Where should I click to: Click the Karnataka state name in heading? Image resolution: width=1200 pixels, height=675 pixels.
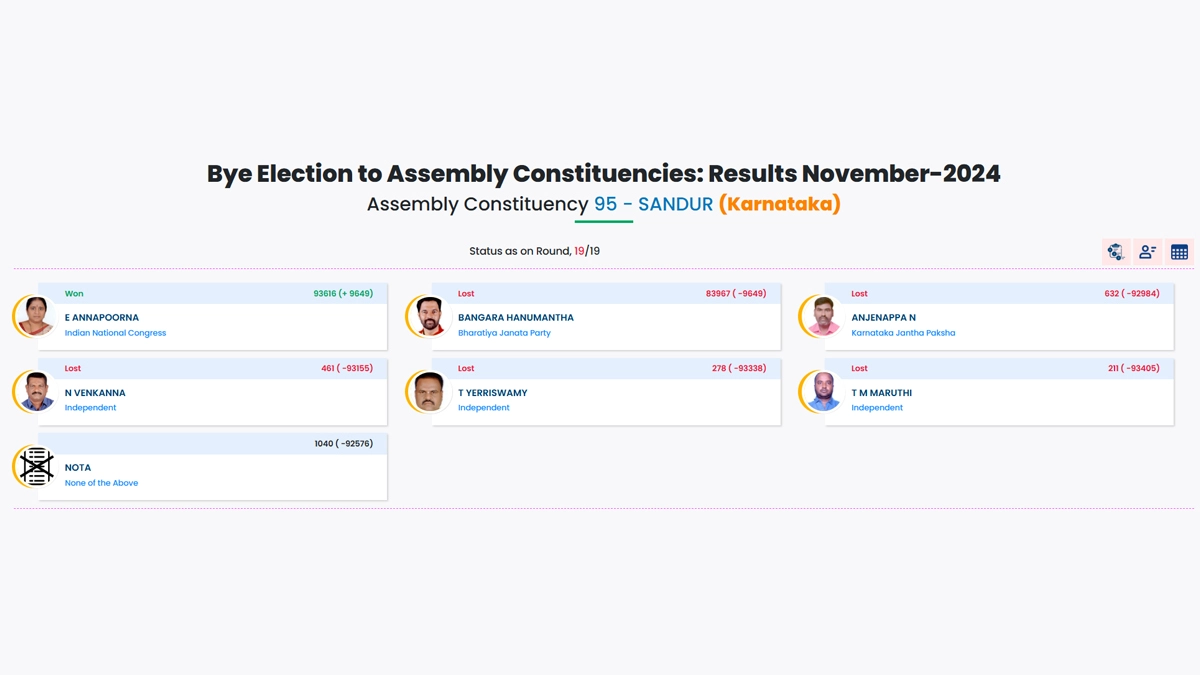(780, 204)
